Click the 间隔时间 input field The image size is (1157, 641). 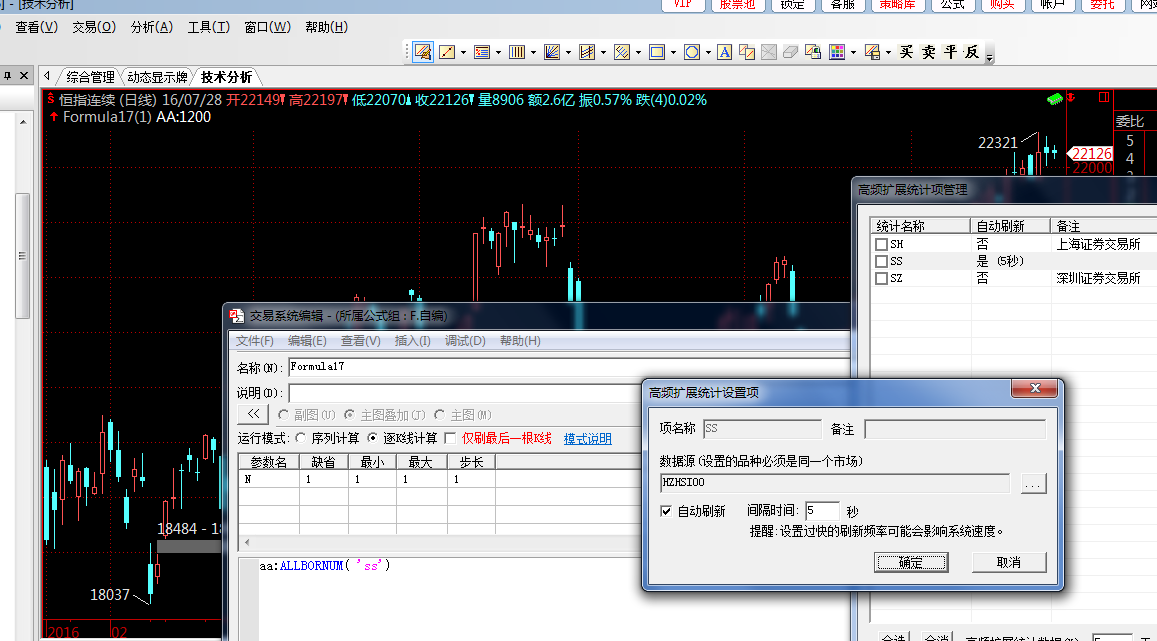[x=821, y=511]
